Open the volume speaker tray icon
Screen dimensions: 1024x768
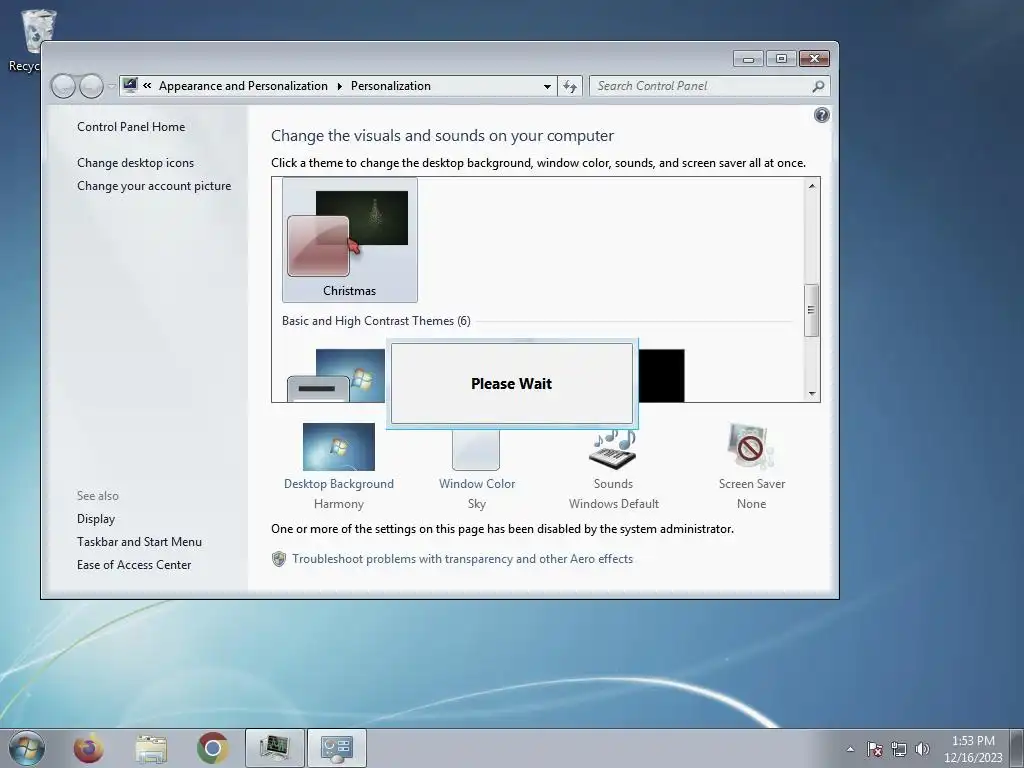click(x=922, y=749)
